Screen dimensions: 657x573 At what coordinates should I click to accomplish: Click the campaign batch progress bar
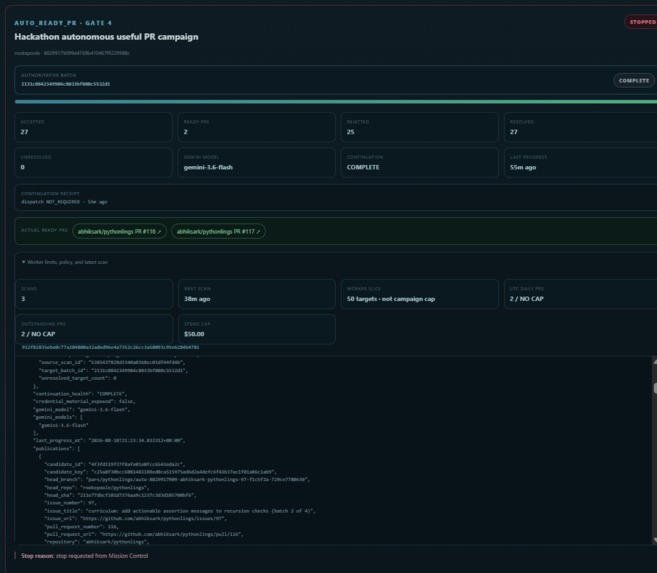coord(336,102)
